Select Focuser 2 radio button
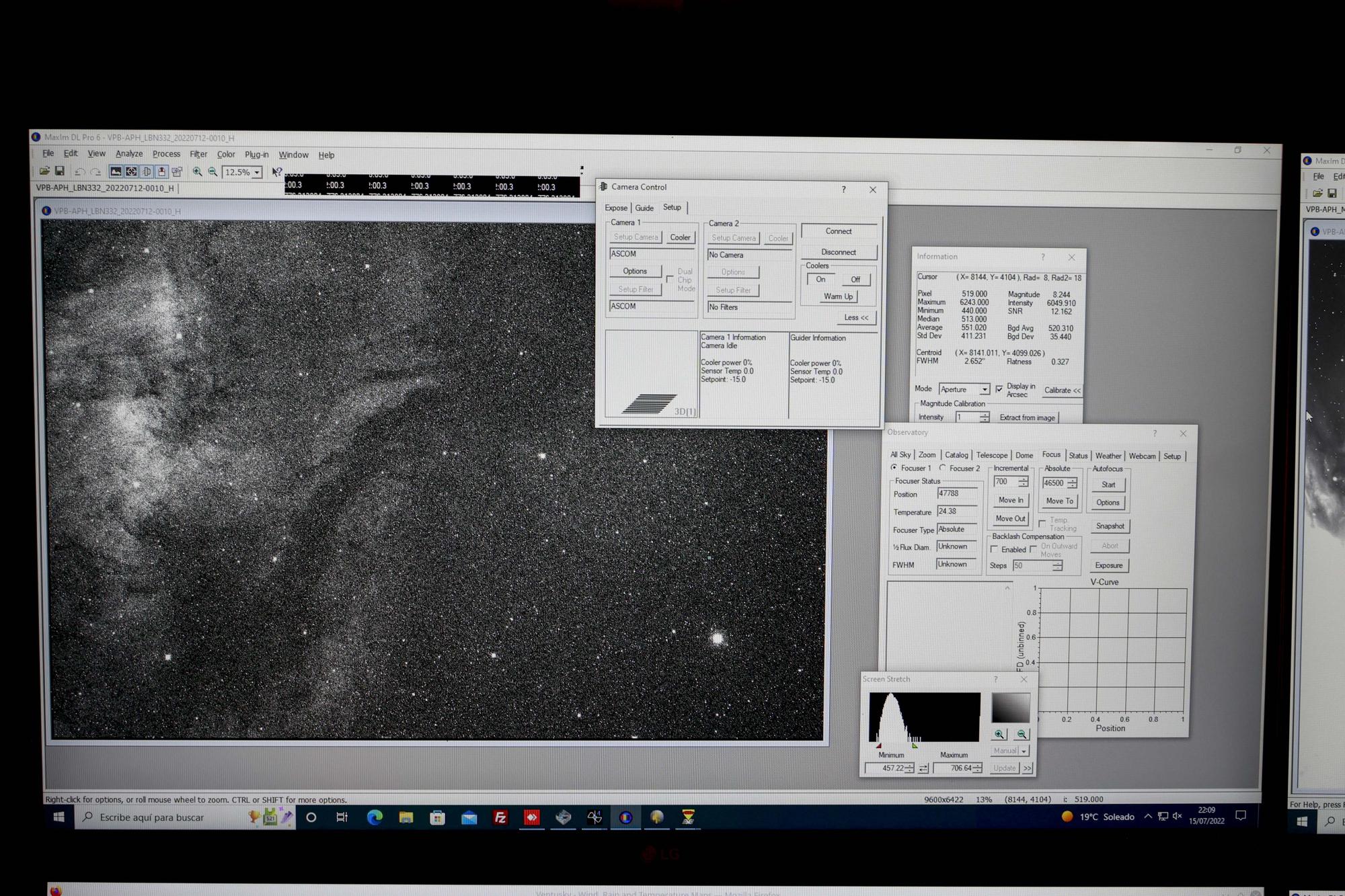The height and width of the screenshot is (896, 1345). click(x=943, y=467)
